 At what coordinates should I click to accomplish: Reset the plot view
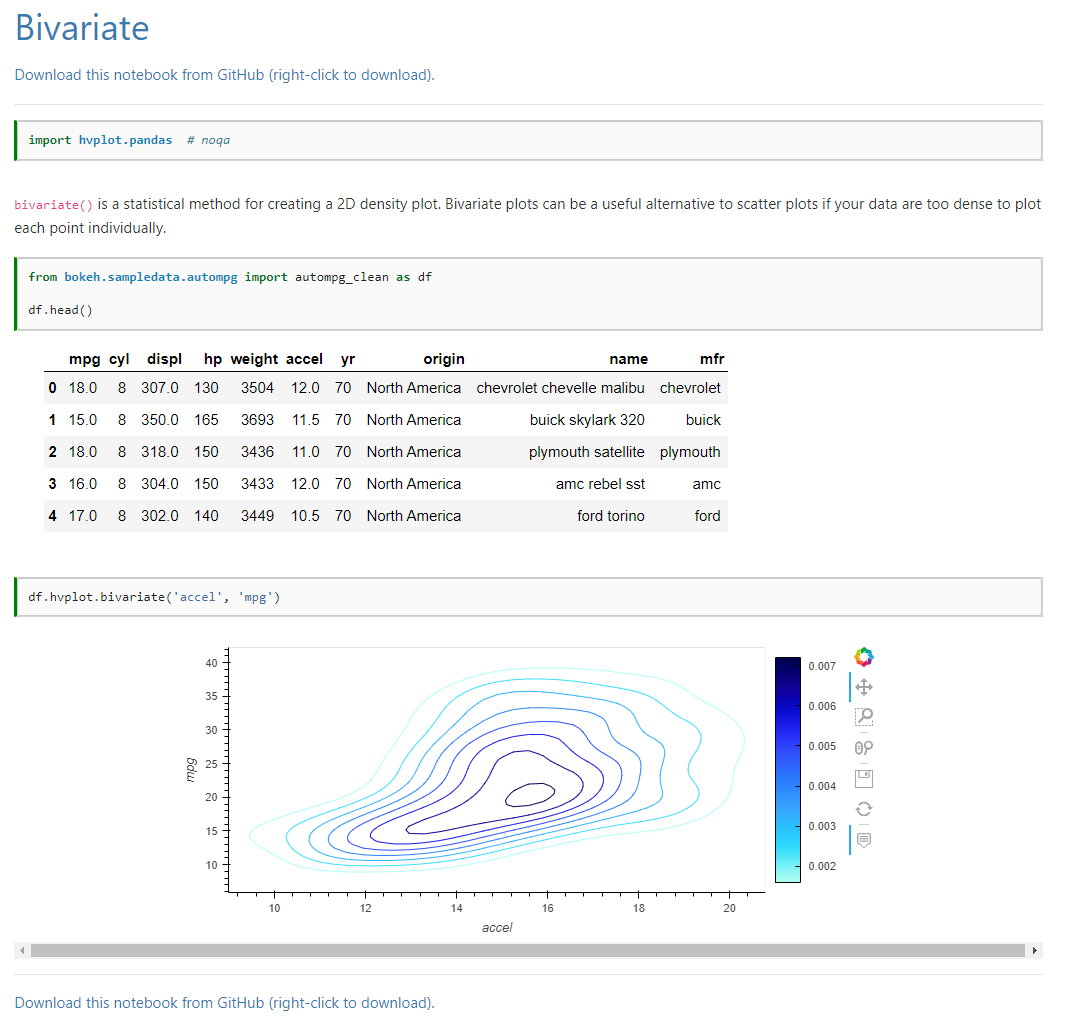click(863, 808)
